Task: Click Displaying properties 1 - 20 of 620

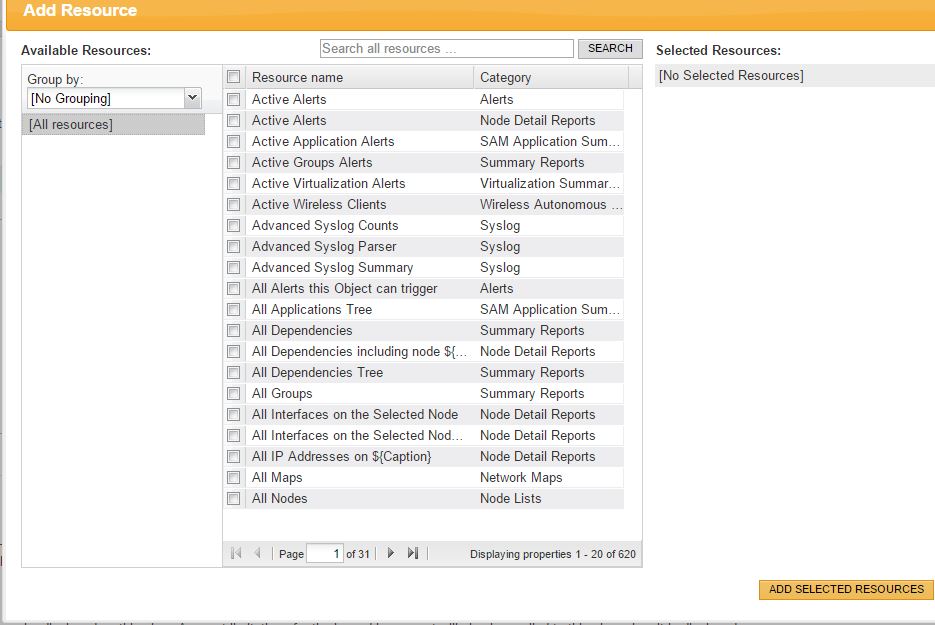Action: [x=553, y=554]
